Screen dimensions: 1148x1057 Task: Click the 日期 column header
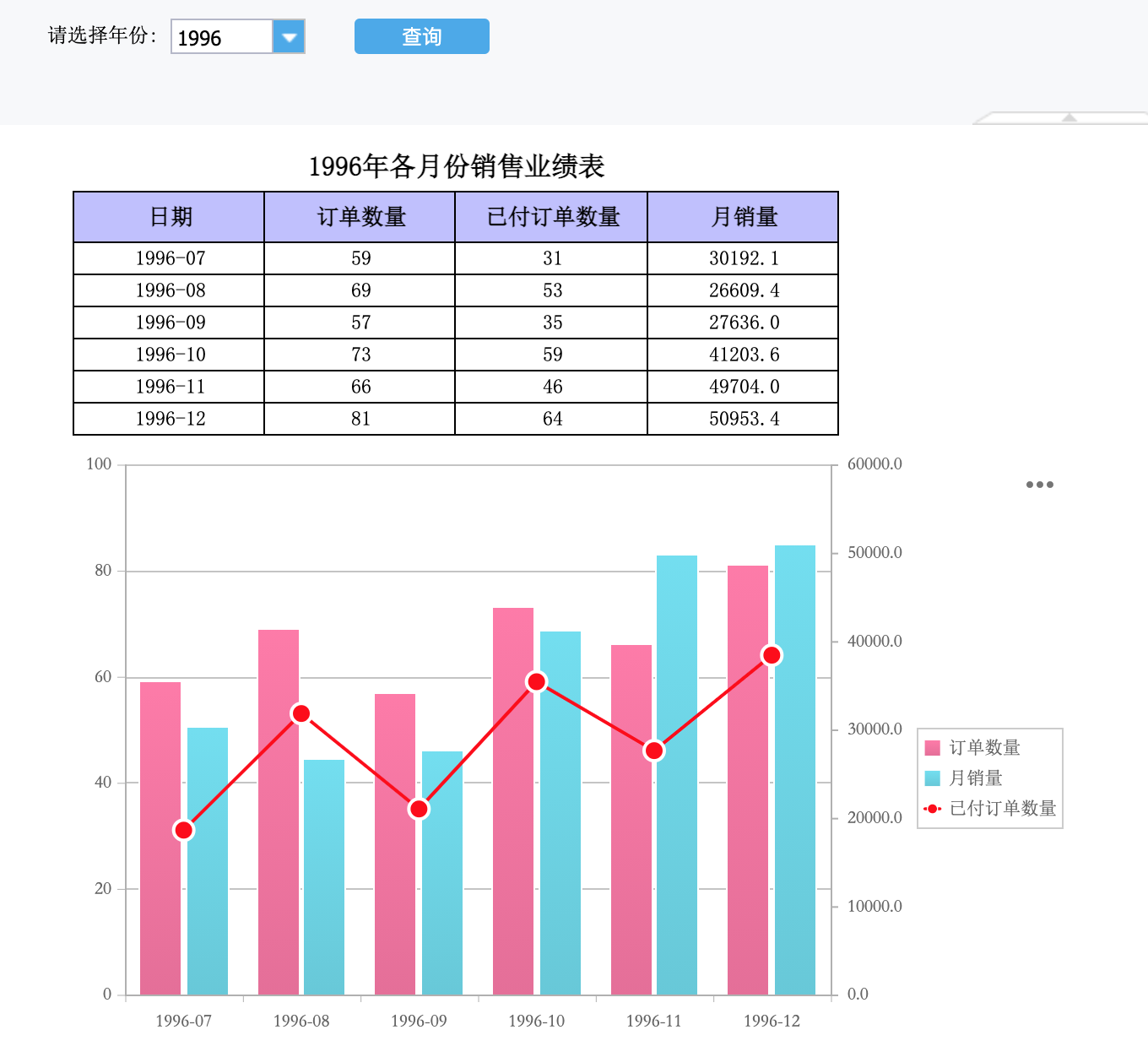[169, 217]
